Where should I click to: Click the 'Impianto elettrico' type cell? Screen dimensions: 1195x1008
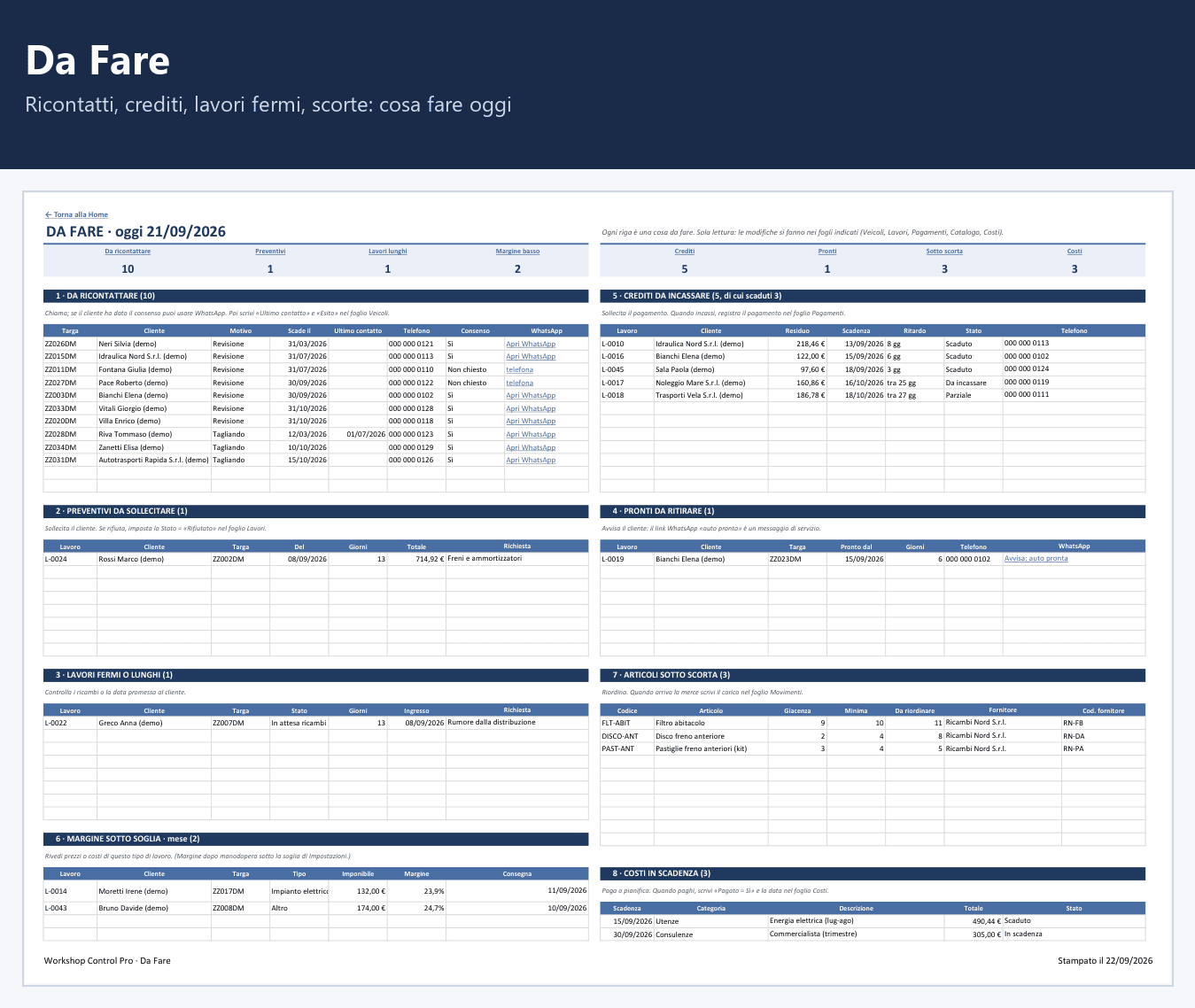pos(299,891)
